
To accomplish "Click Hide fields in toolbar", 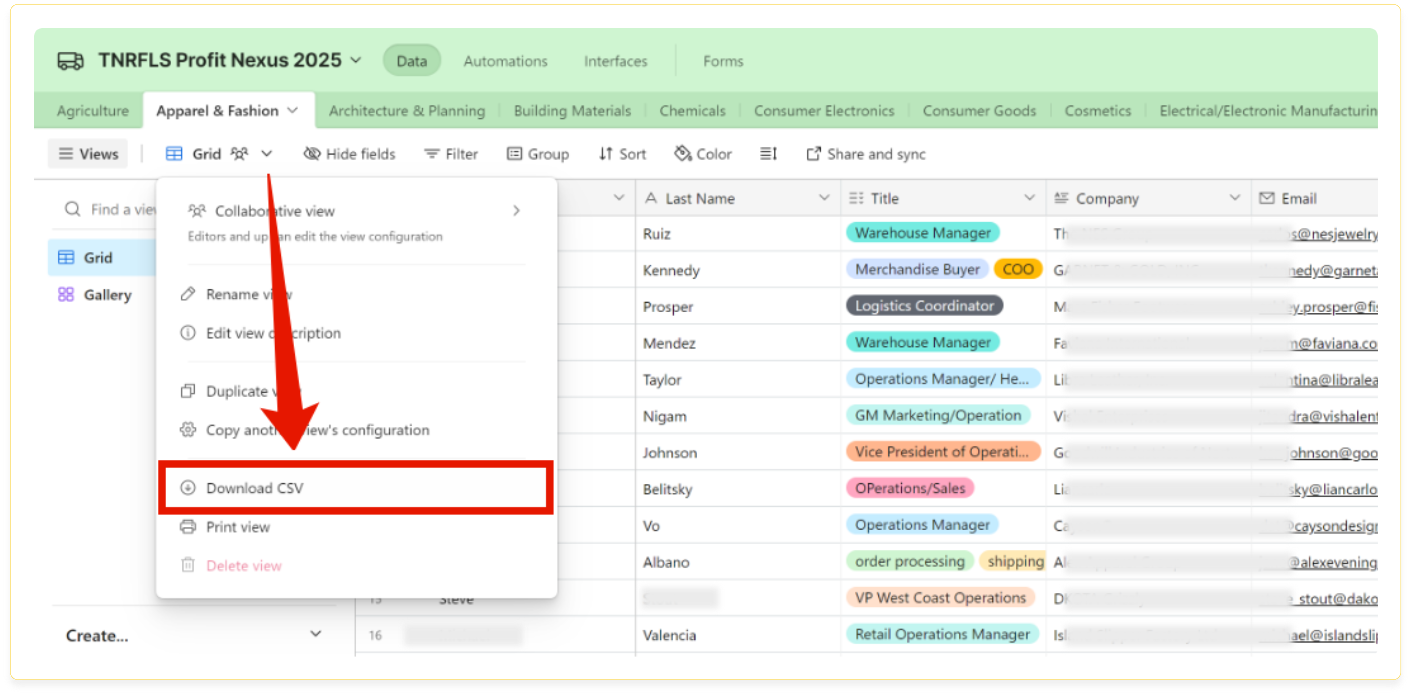I will pyautogui.click(x=349, y=154).
